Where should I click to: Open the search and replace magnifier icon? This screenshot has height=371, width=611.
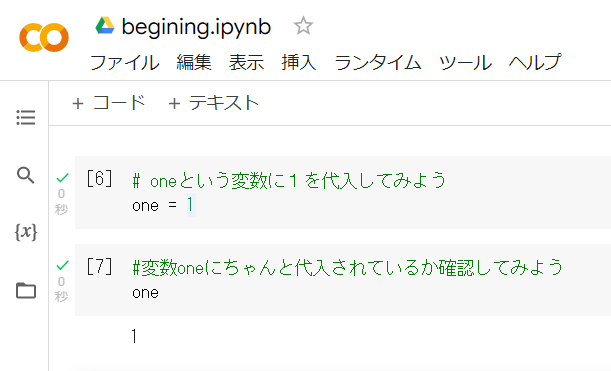click(26, 175)
